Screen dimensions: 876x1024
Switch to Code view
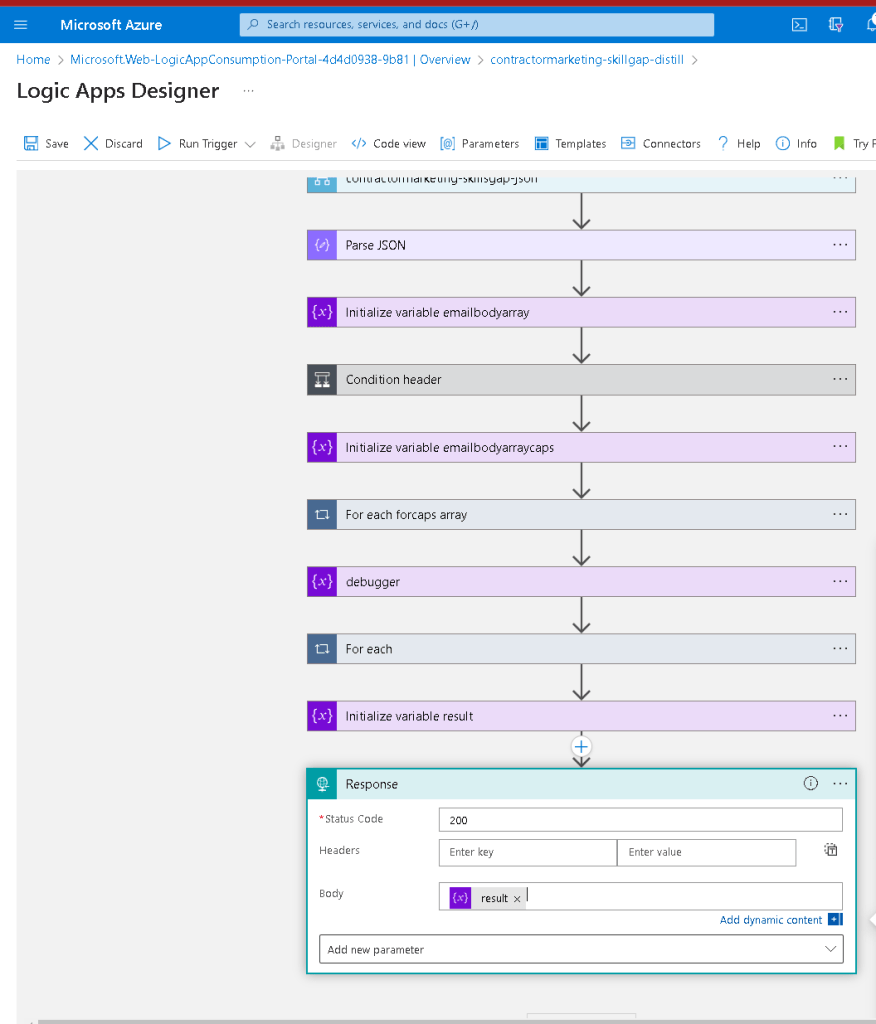388,144
